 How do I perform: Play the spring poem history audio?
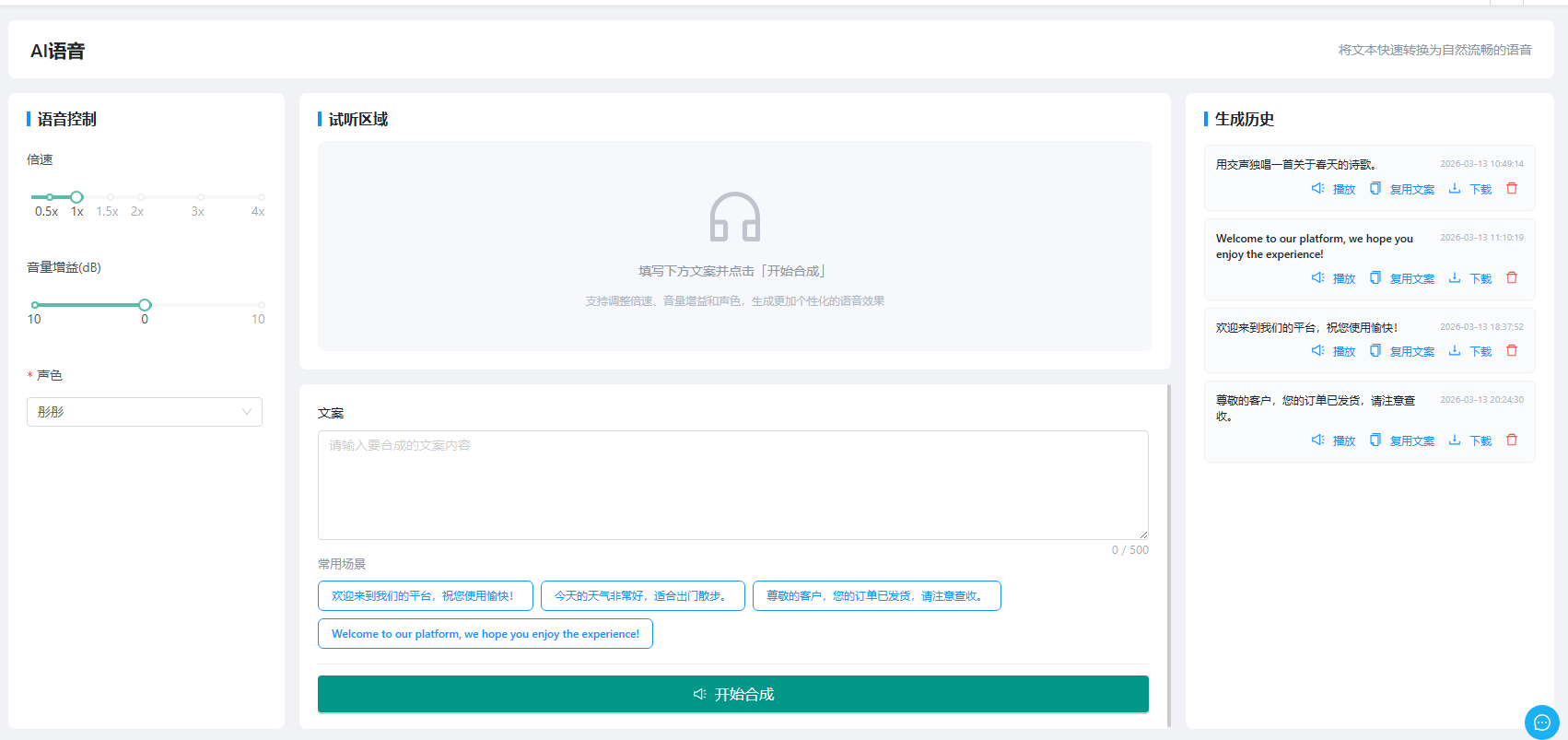[x=1333, y=189]
